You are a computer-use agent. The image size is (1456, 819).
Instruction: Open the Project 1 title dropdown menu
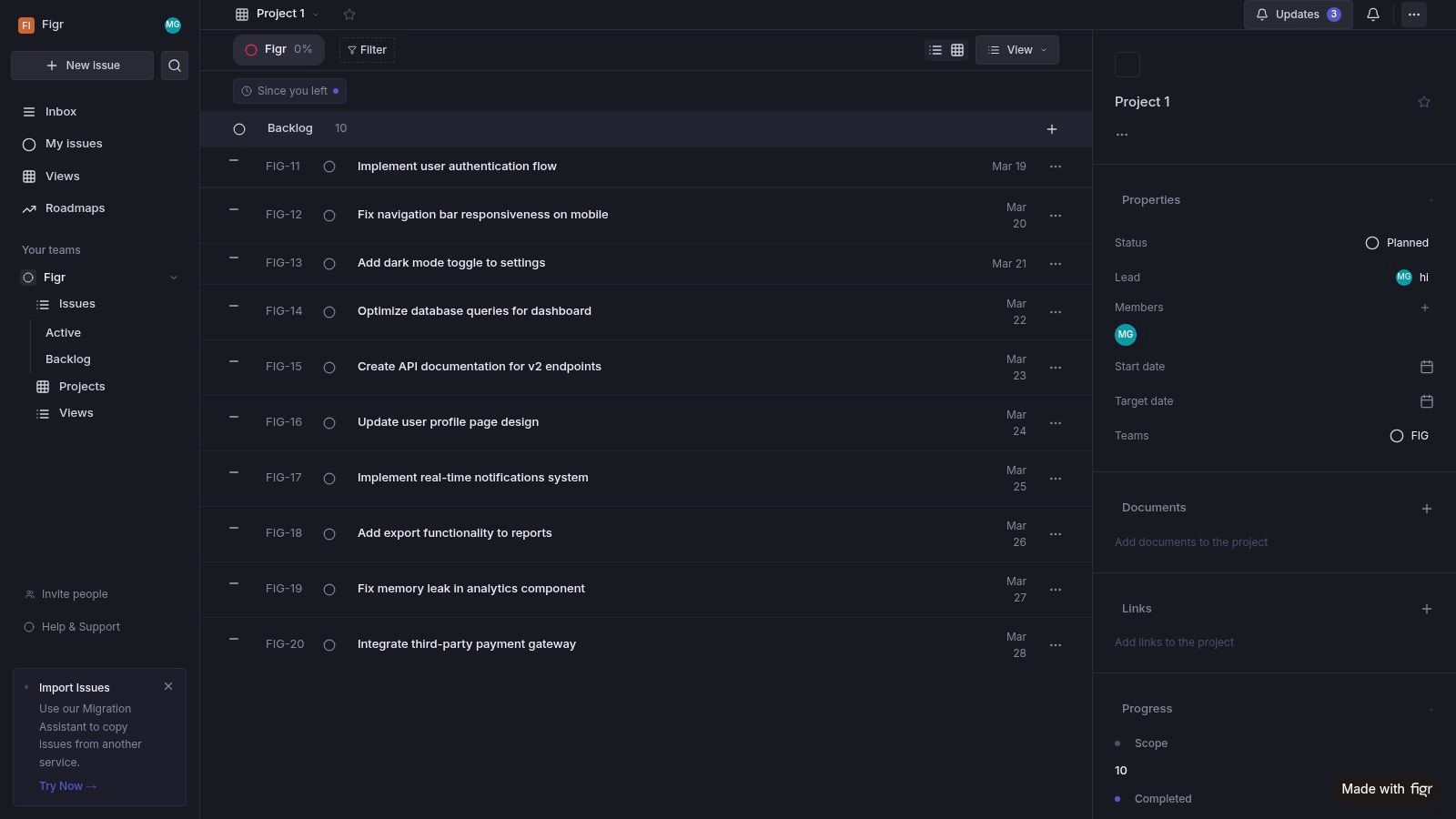click(x=315, y=14)
